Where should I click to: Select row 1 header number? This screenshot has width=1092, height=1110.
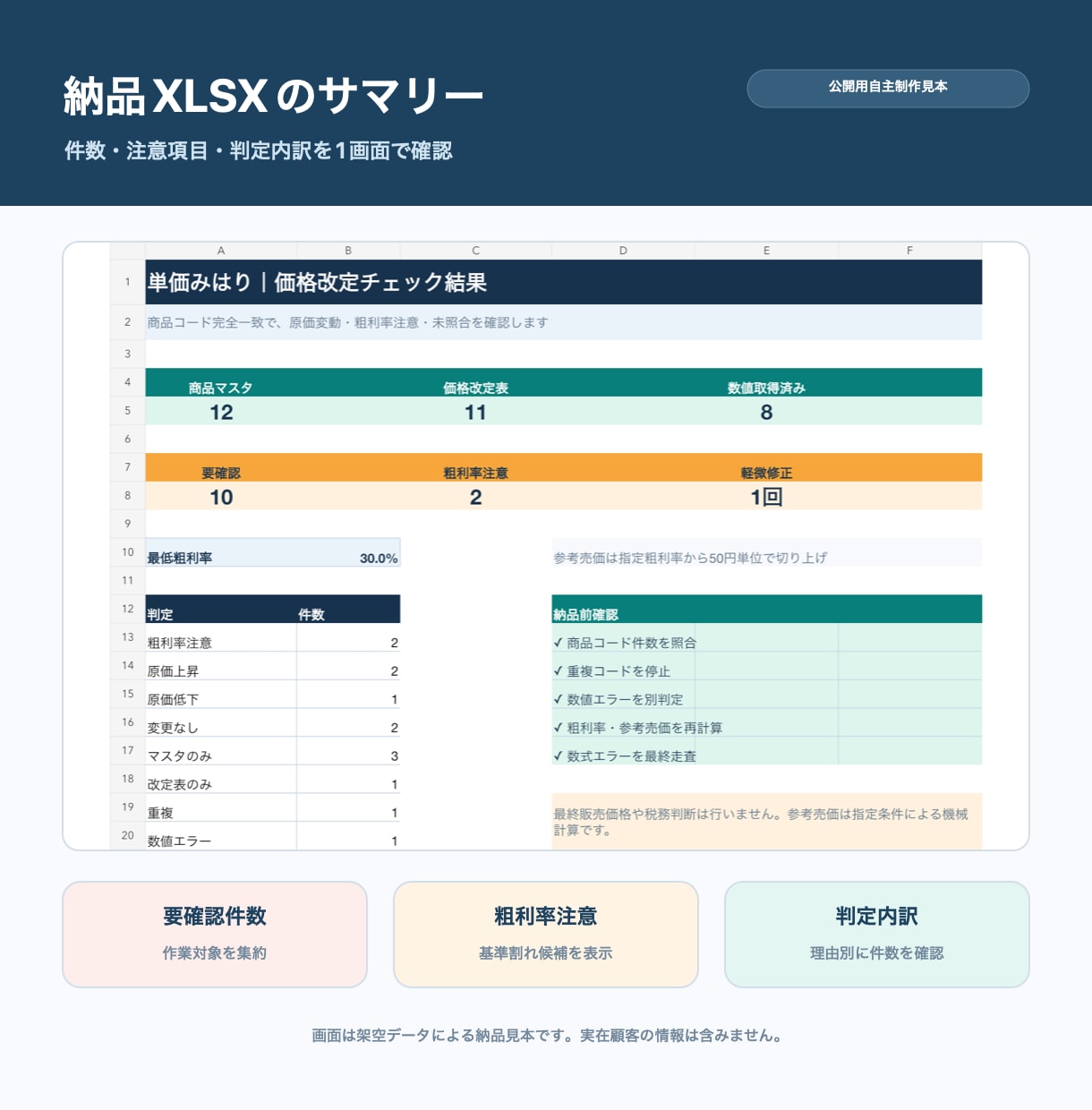coord(128,282)
